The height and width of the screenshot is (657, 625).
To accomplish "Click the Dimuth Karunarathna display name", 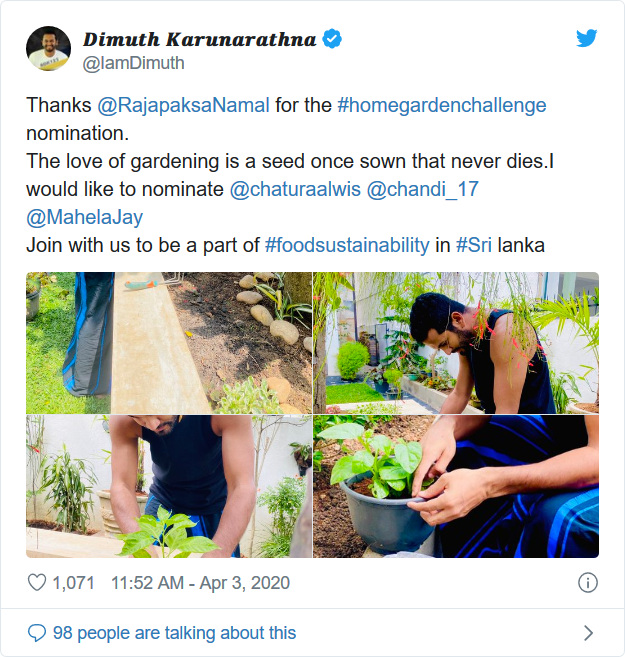I will click(200, 40).
